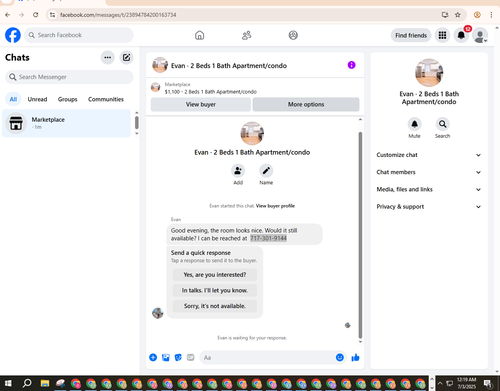500x391 pixels.
Task: Add people to the chat
Action: click(x=238, y=171)
